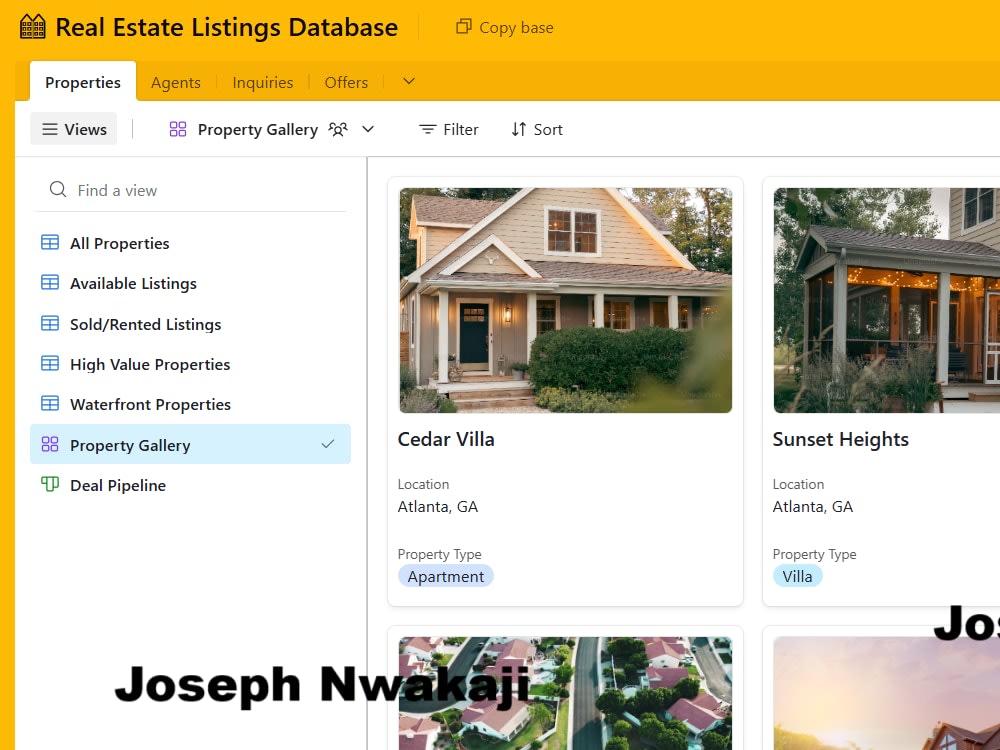This screenshot has height=750, width=1000.
Task: Click the gallery grid icon in toolbar
Action: (x=178, y=129)
